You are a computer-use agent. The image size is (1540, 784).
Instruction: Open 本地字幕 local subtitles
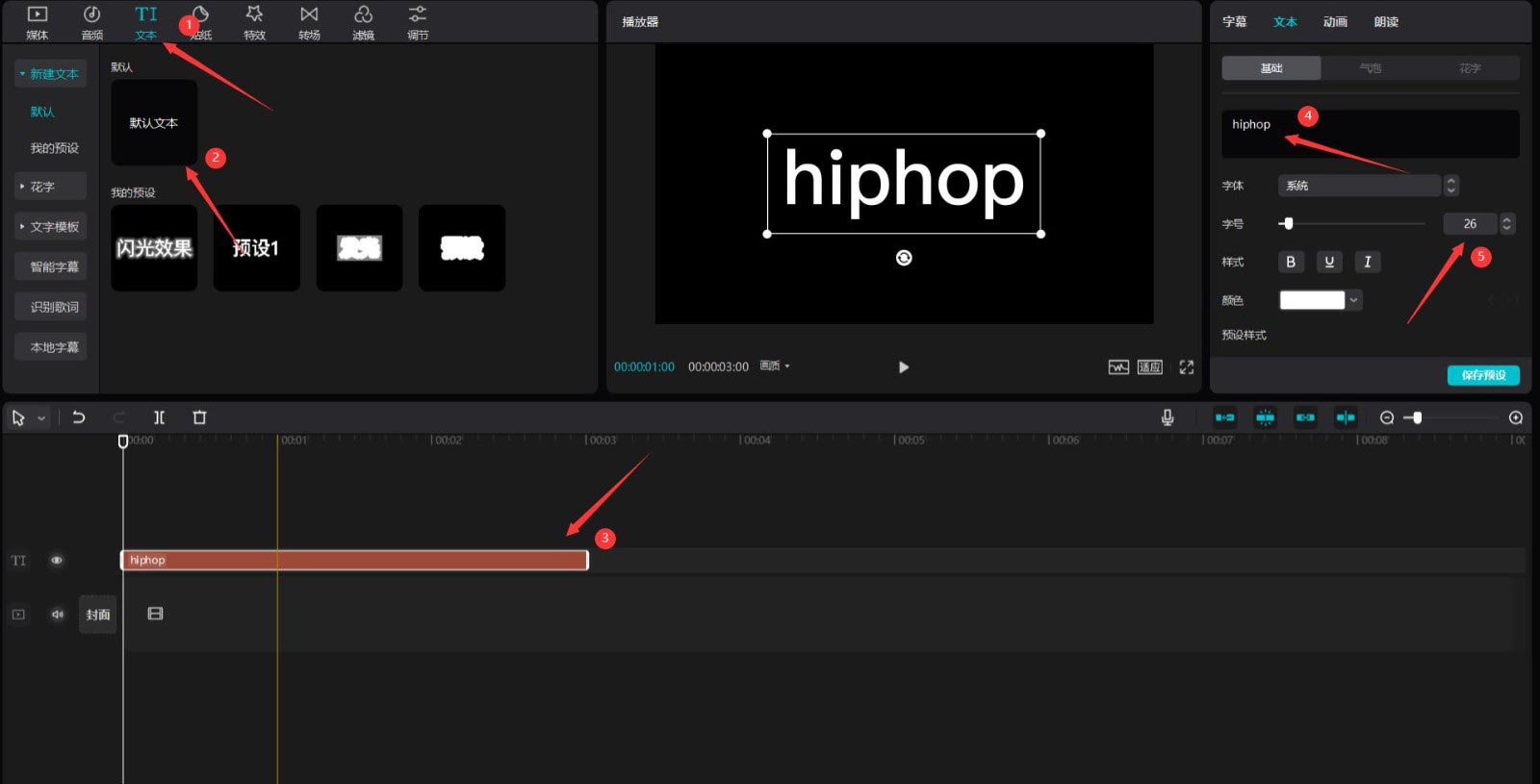[50, 347]
